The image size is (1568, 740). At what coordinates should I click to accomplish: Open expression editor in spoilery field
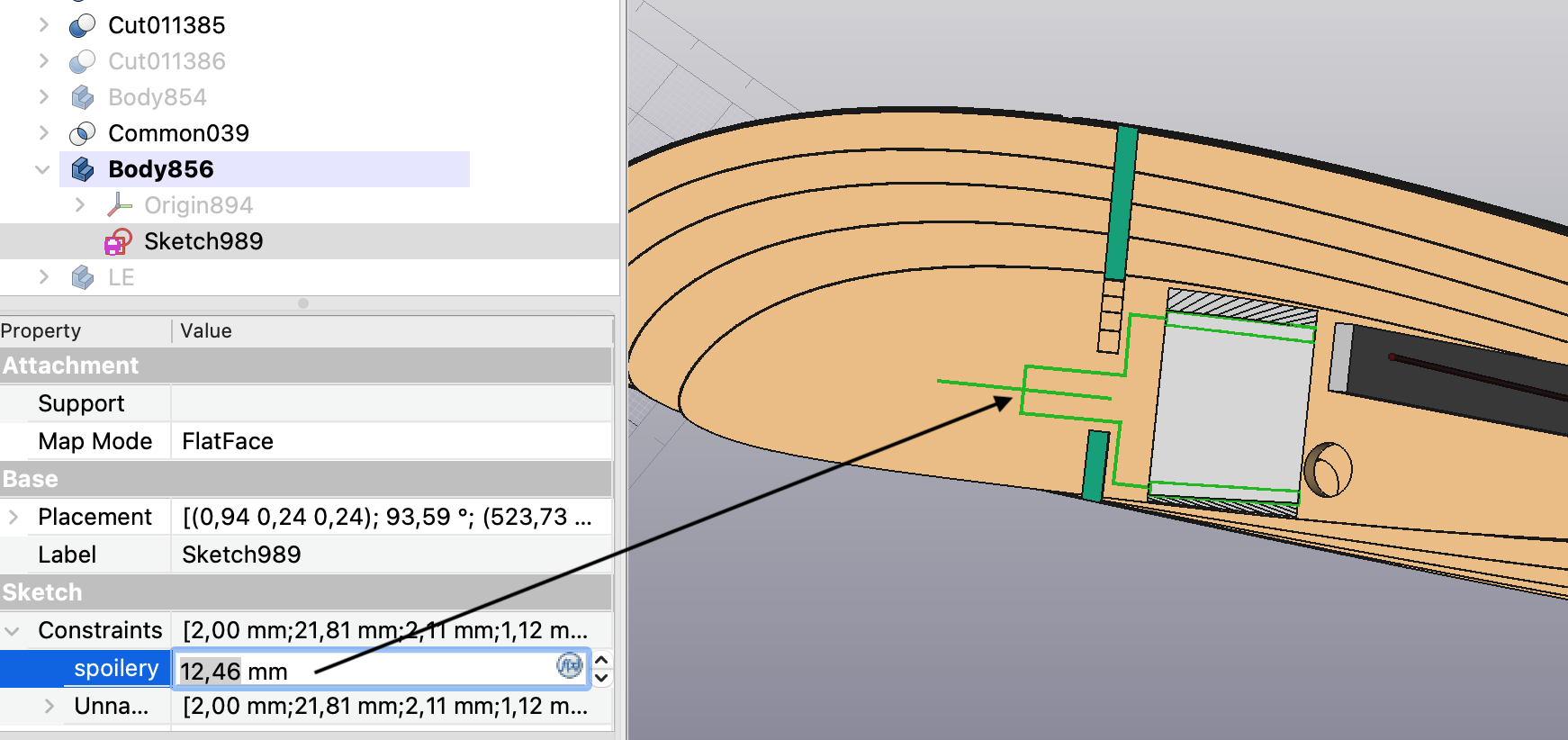tap(569, 666)
